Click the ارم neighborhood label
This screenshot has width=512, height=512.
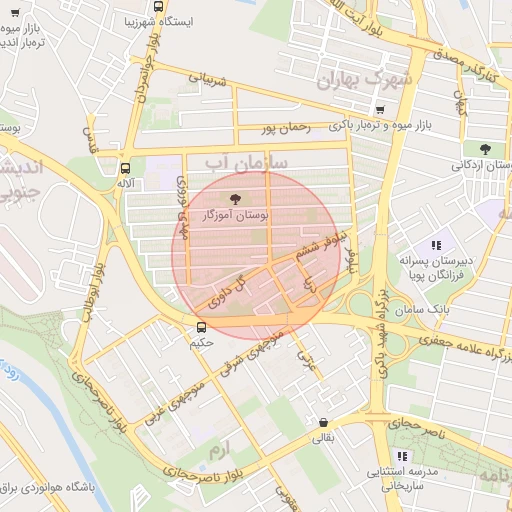(219, 451)
